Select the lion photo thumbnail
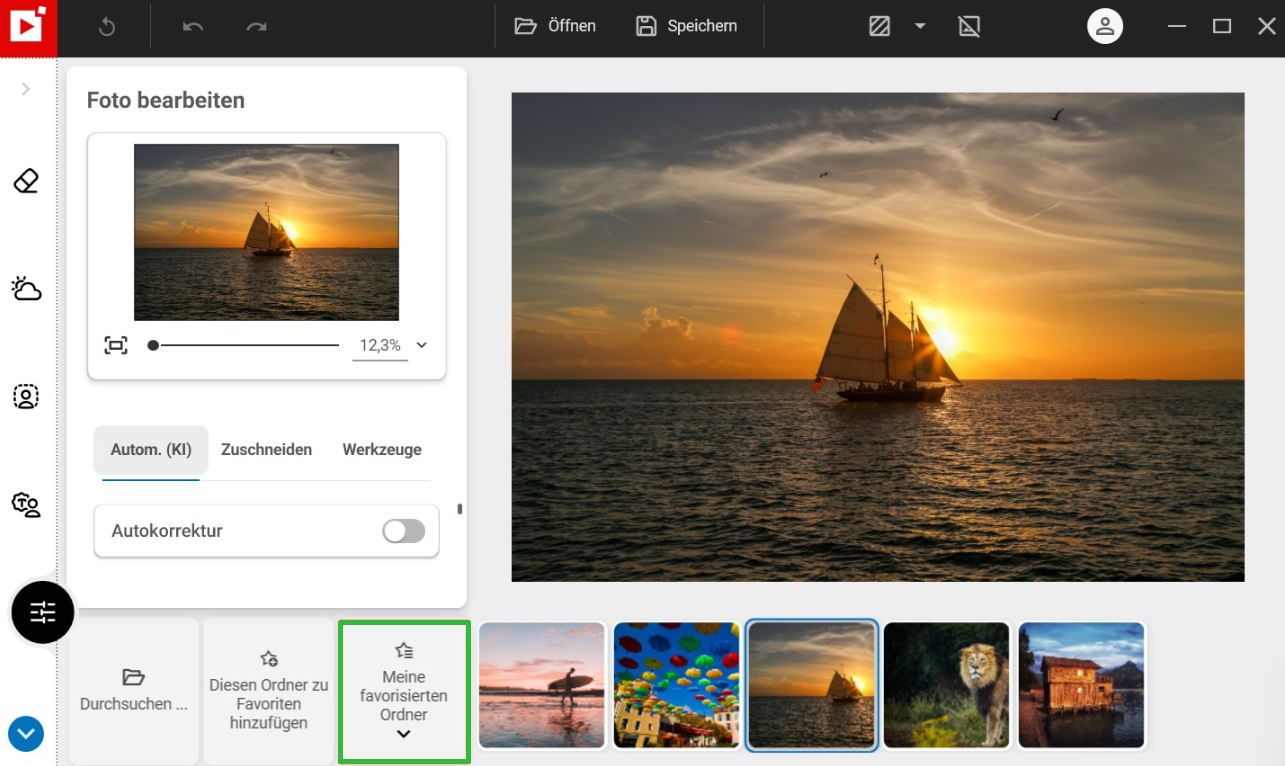The height and width of the screenshot is (766, 1285). tap(946, 686)
